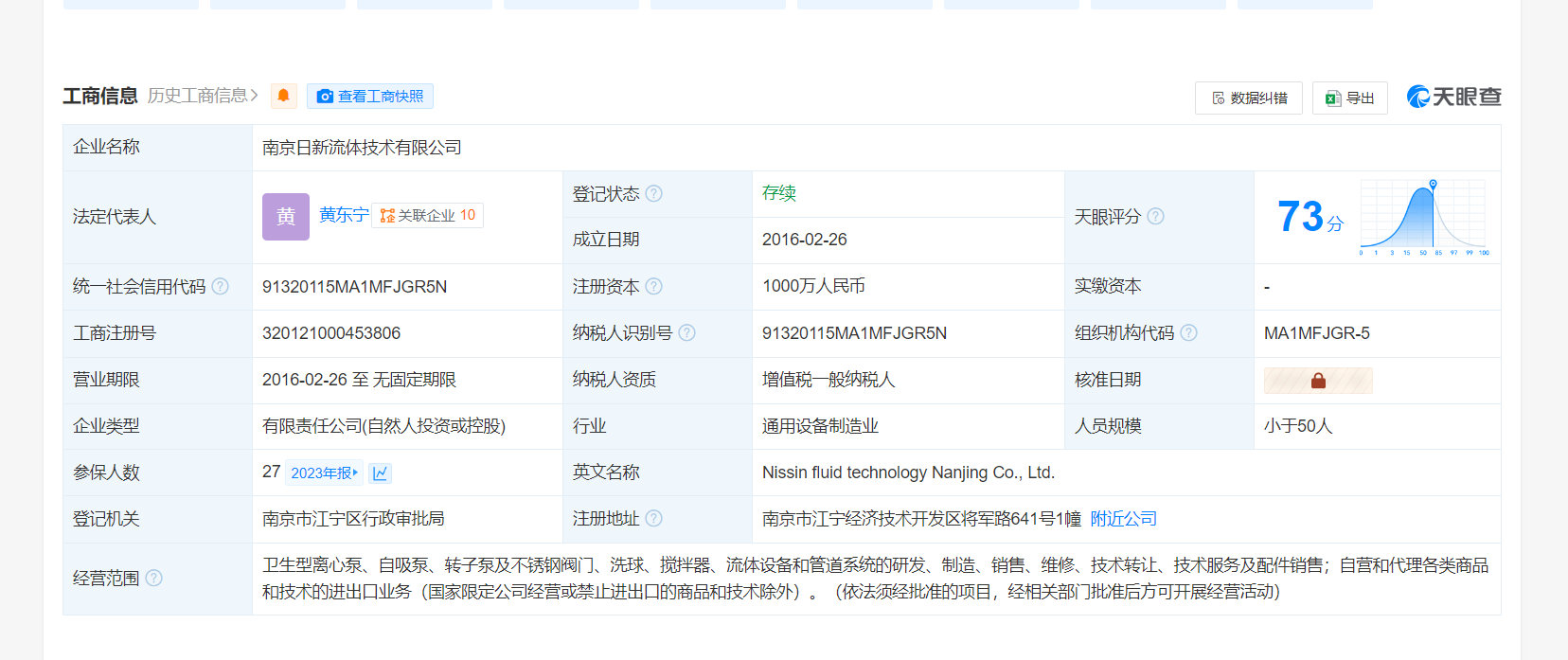This screenshot has width=1568, height=660.
Task: Click the 数据纠错 button
Action: tap(1249, 98)
